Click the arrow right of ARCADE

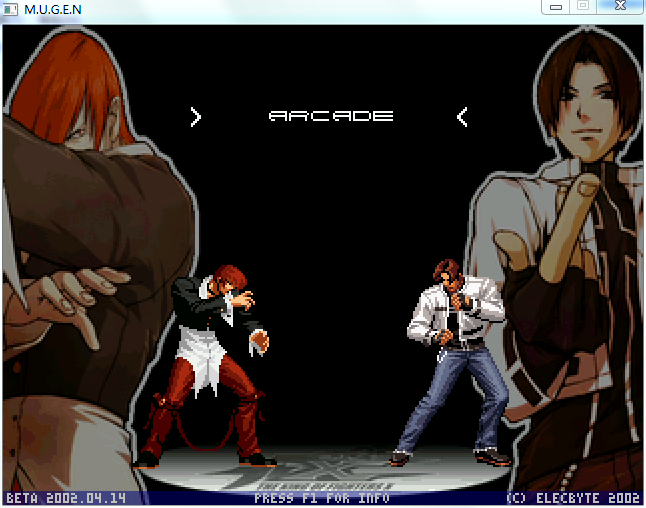462,117
